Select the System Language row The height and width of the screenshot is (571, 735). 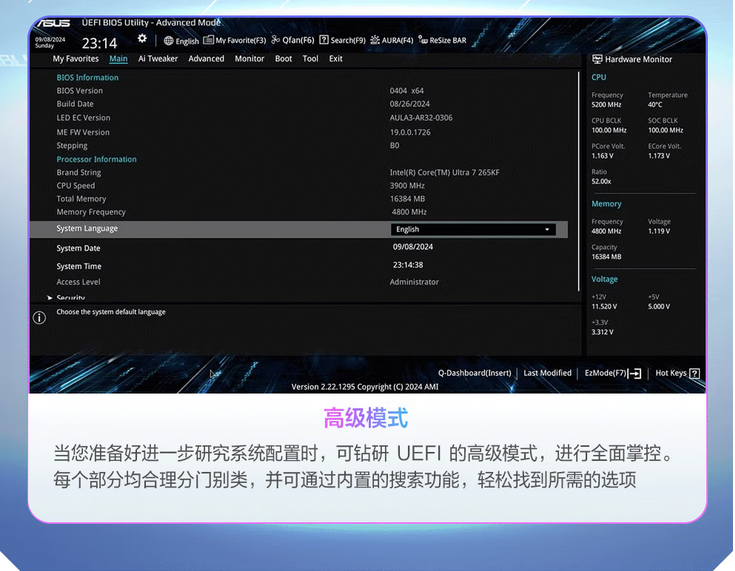[x=299, y=229]
